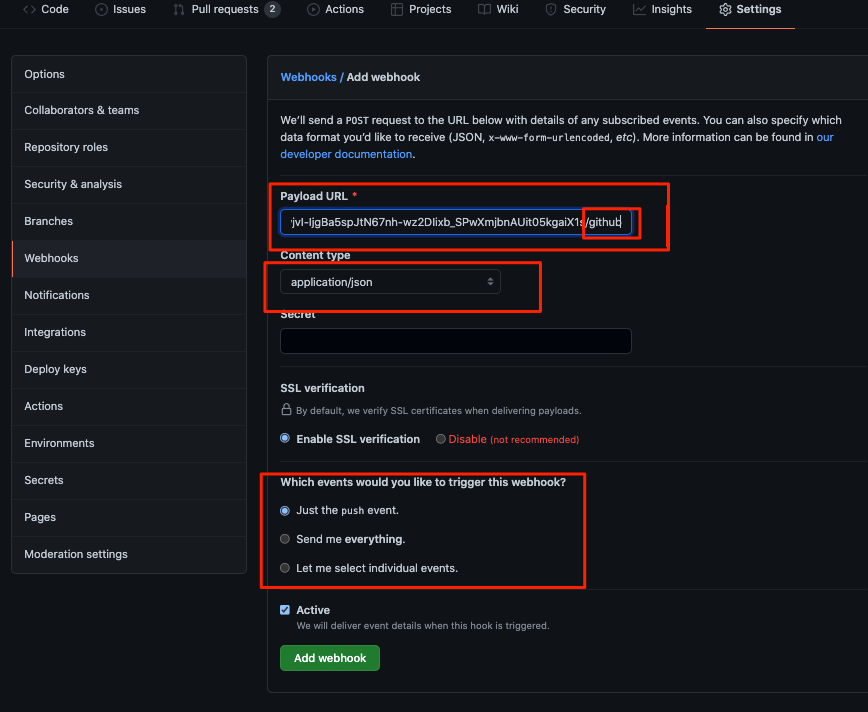Image resolution: width=868 pixels, height=712 pixels.
Task: Choose Let me select individual events
Action: [x=285, y=568]
